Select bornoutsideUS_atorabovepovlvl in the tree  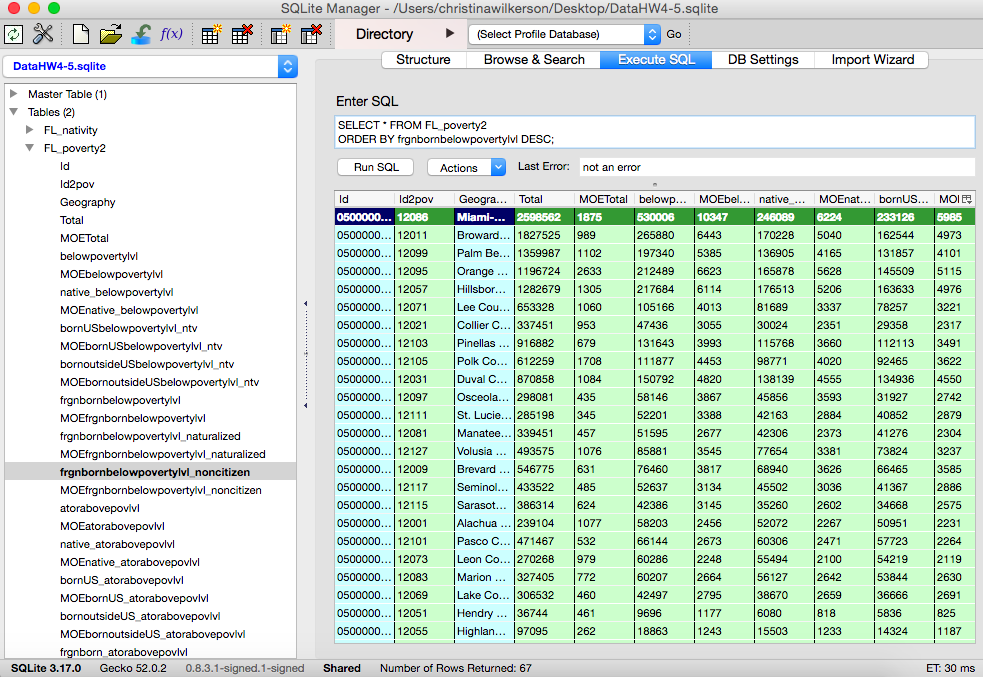140,616
